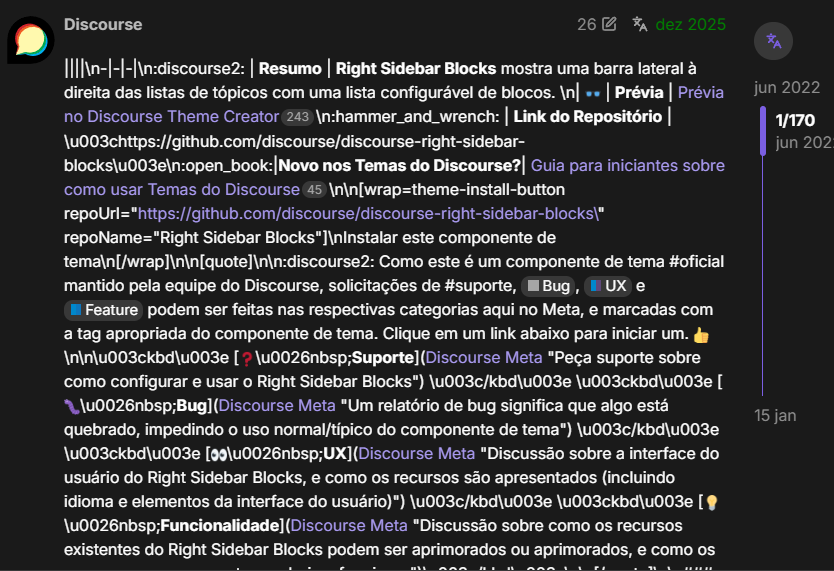Screen dimensions: 834x571
Task: Click the light bulb emoji
Action: tap(712, 502)
